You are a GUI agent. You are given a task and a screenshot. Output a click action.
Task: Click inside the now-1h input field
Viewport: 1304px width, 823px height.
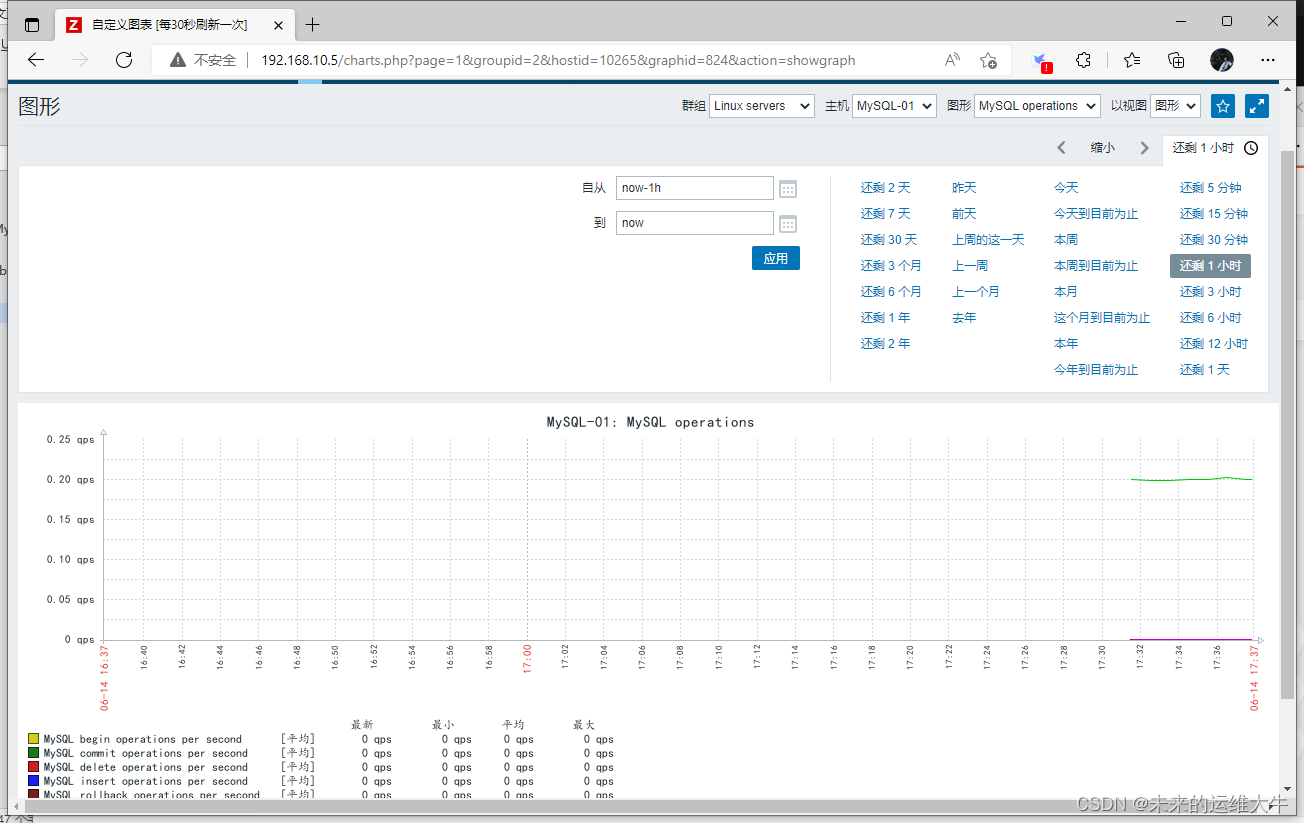coord(694,187)
